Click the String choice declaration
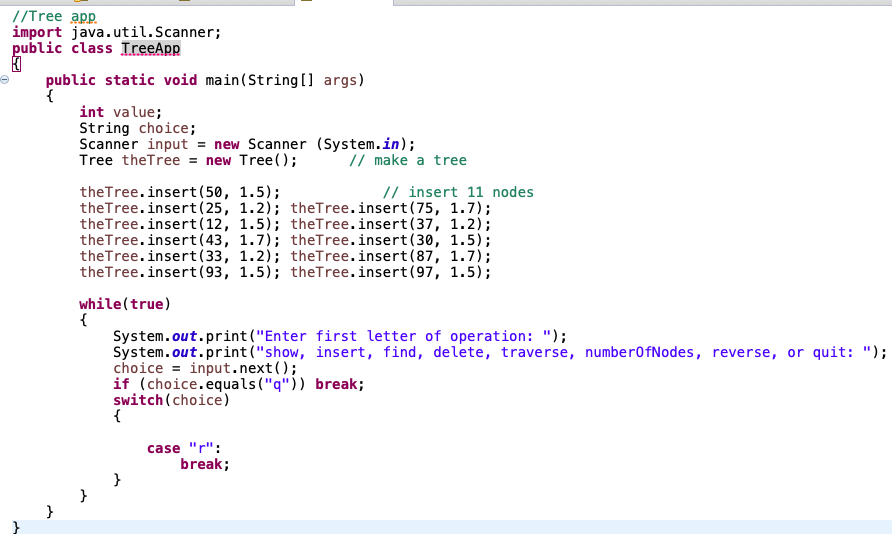The width and height of the screenshot is (892, 534). tap(138, 128)
